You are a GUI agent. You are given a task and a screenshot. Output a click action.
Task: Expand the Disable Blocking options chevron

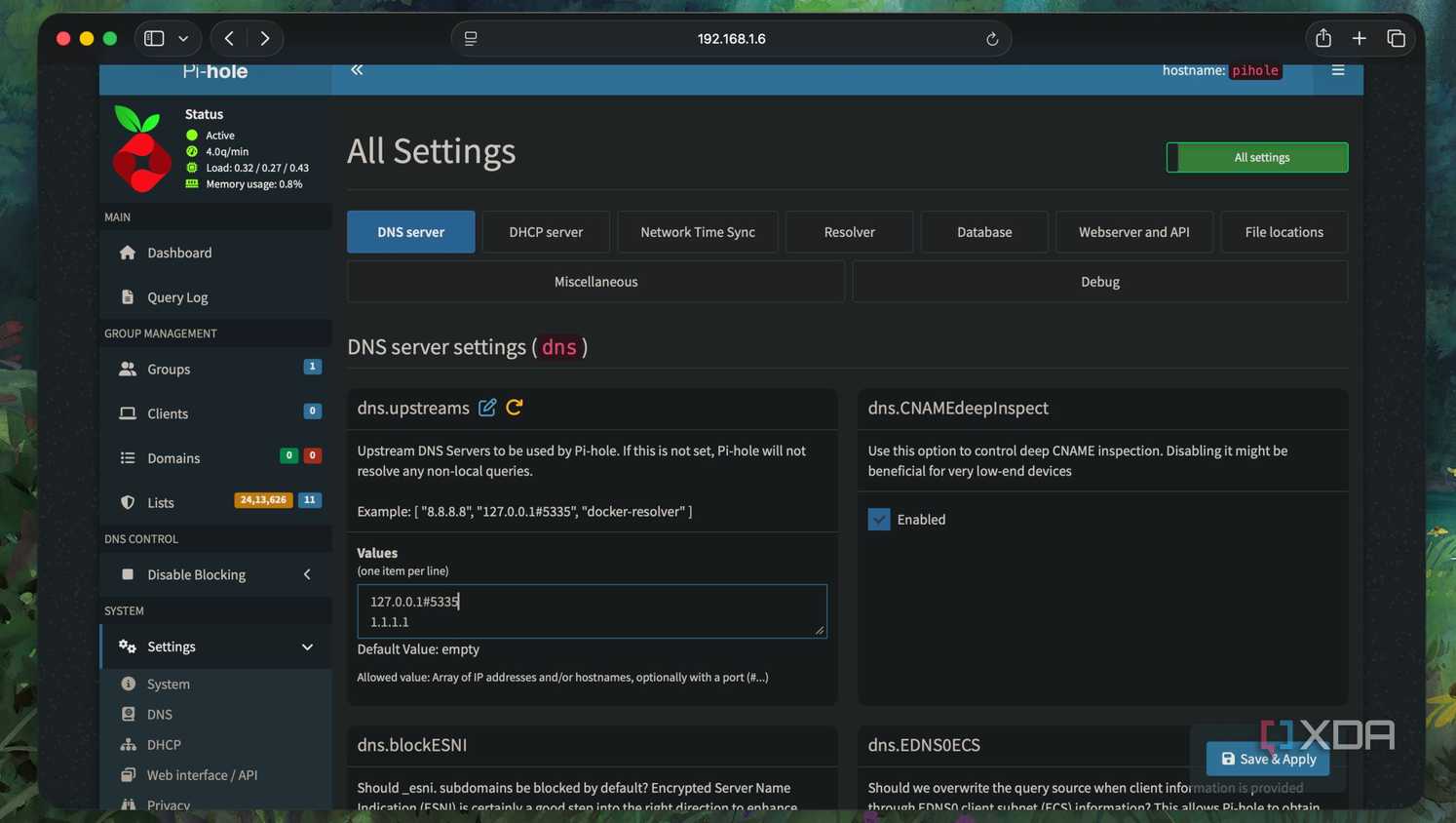pyautogui.click(x=307, y=574)
